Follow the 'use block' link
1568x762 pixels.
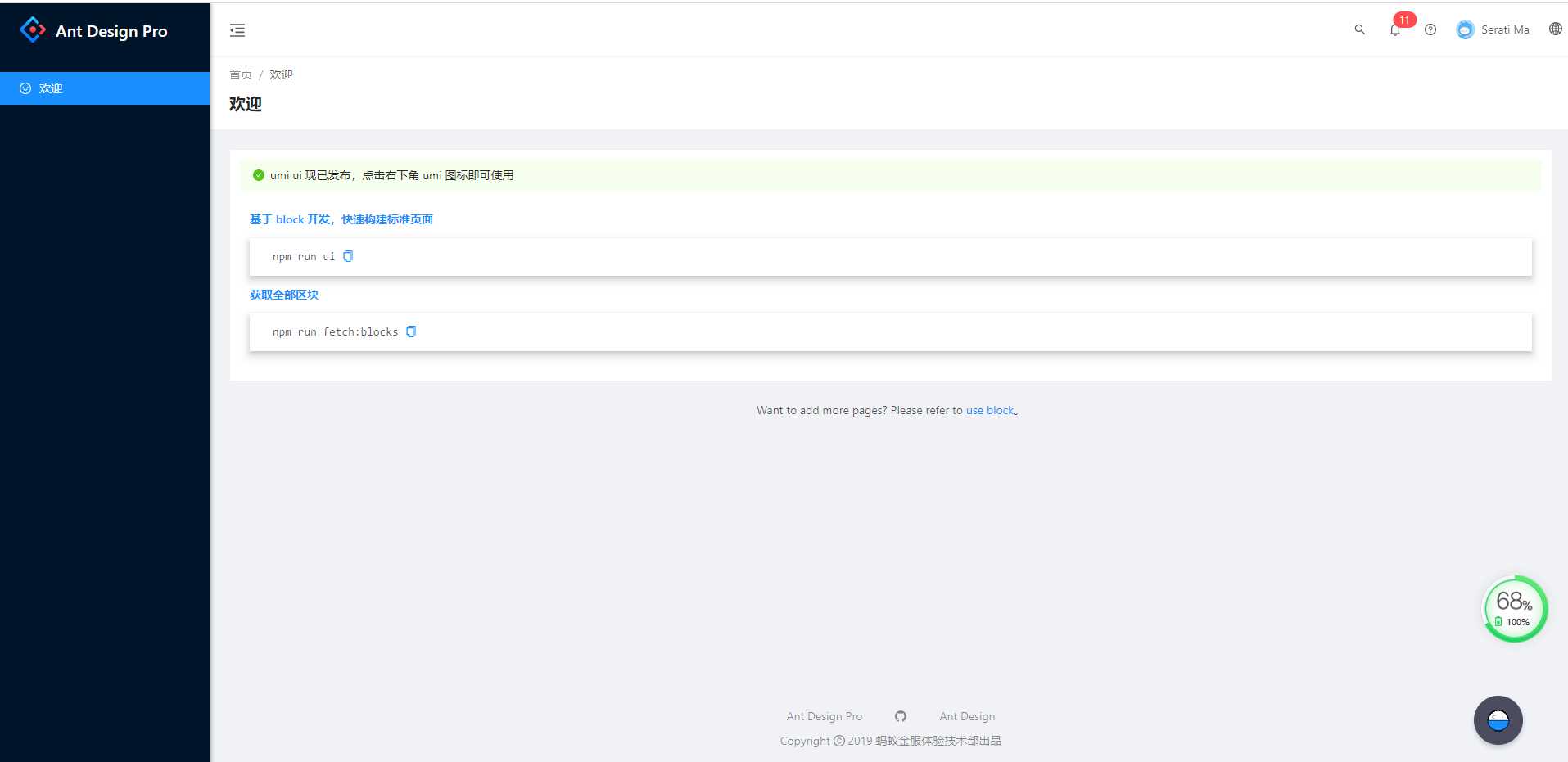pos(990,410)
